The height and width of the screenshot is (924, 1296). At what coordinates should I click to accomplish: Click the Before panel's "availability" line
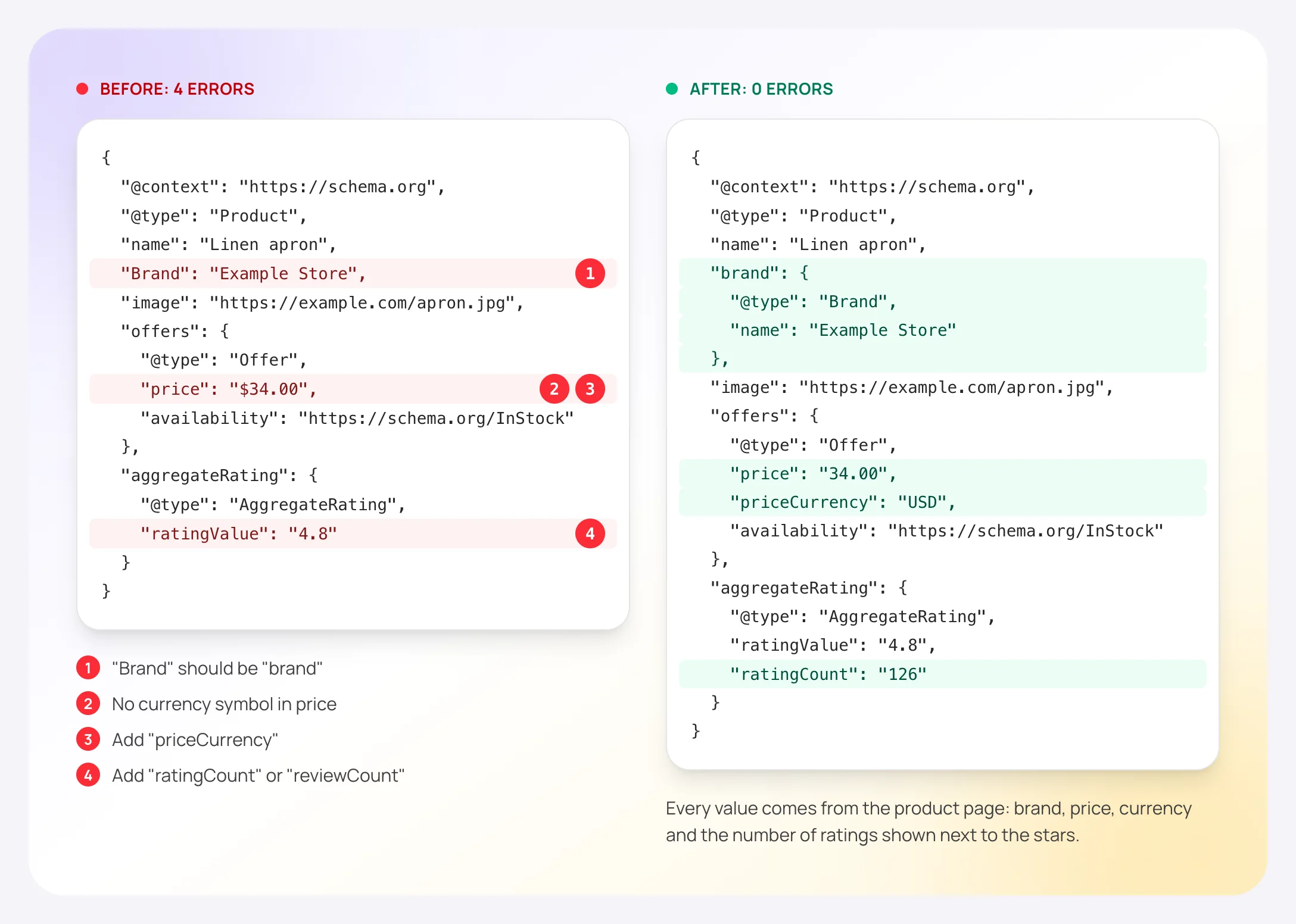357,418
